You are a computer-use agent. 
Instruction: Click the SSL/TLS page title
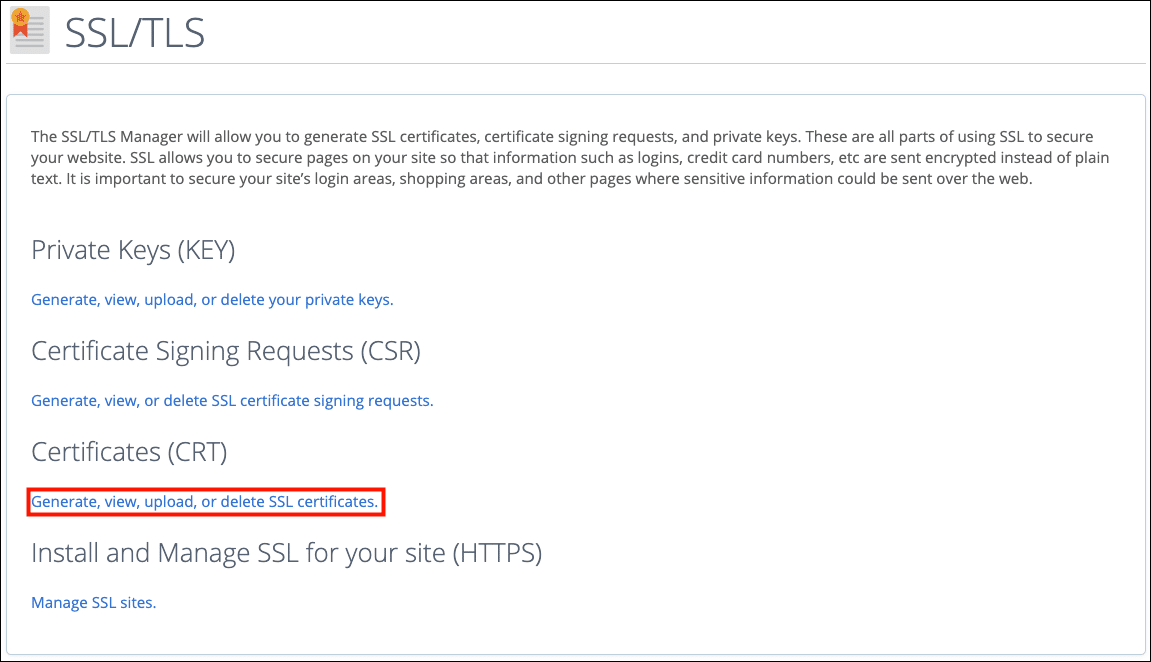pyautogui.click(x=135, y=33)
